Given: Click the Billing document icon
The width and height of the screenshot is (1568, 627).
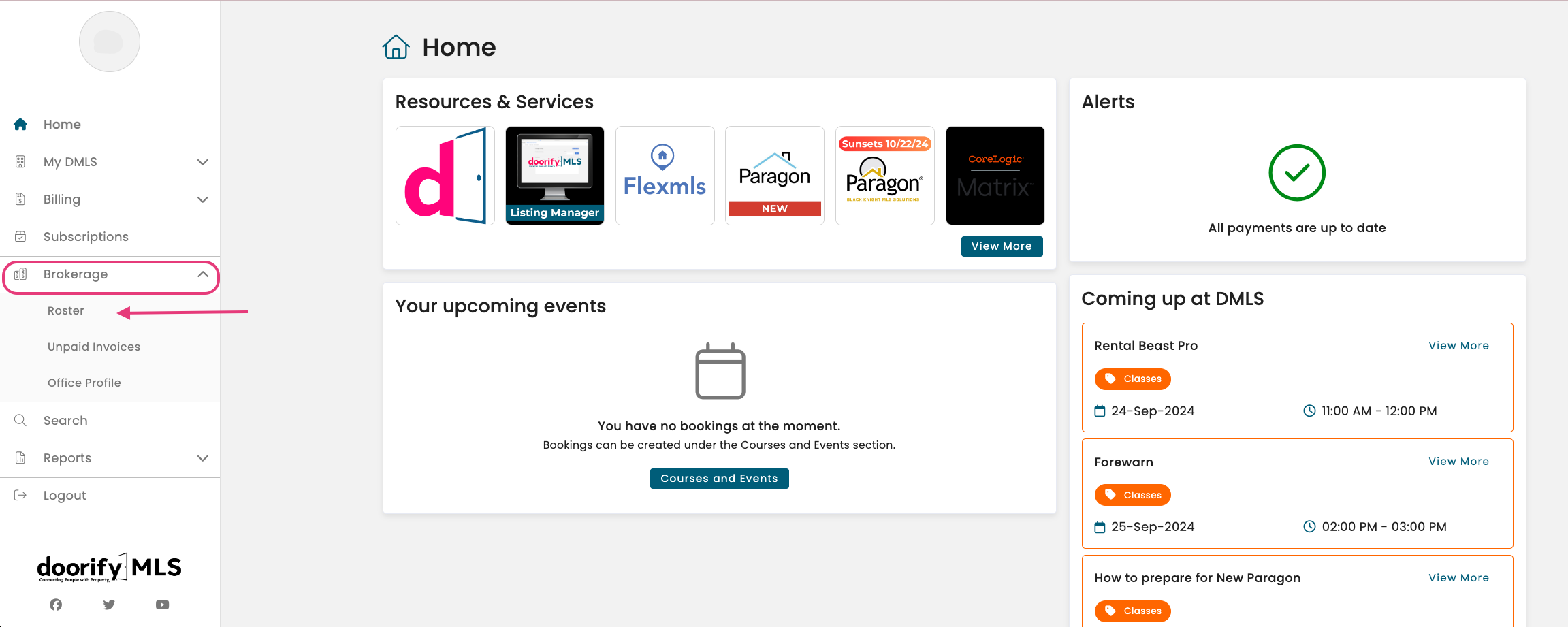Looking at the screenshot, I should pos(20,199).
